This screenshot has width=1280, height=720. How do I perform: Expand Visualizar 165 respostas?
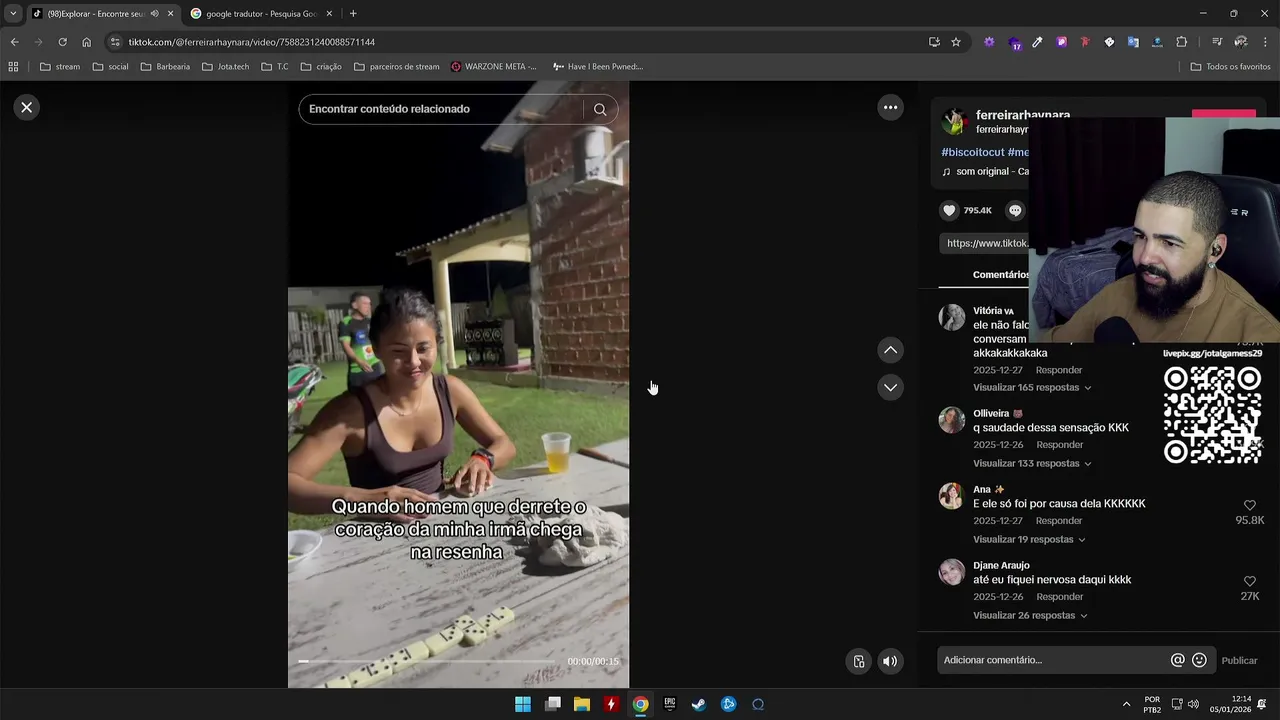[x=1032, y=387]
